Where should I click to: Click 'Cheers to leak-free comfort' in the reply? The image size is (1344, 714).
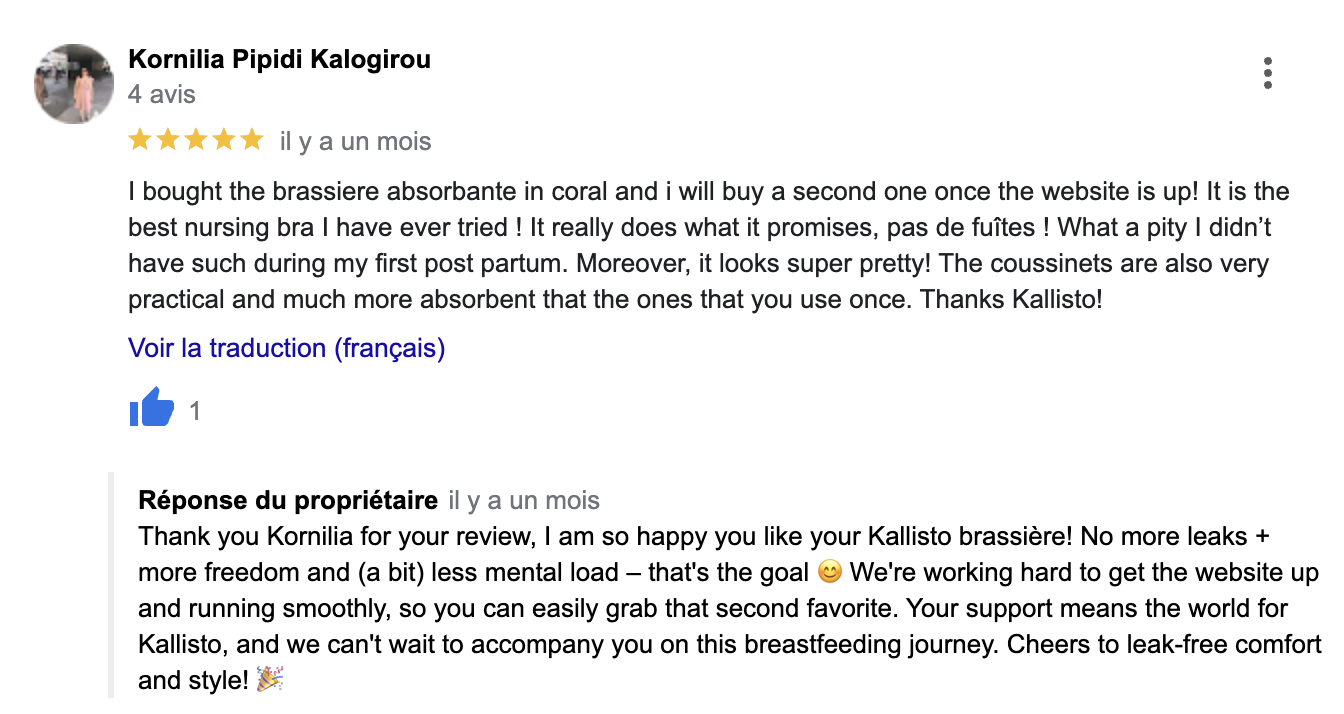[x=1164, y=645]
